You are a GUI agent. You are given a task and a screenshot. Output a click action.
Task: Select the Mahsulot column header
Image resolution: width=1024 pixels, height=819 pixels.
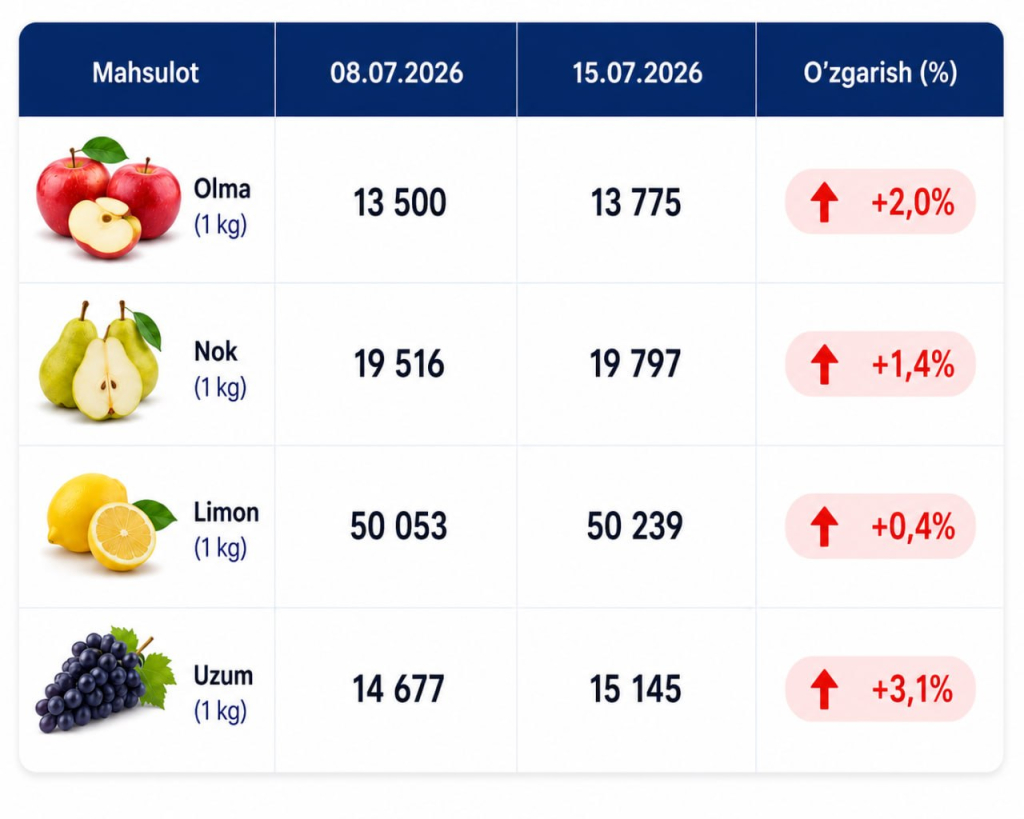tap(147, 70)
